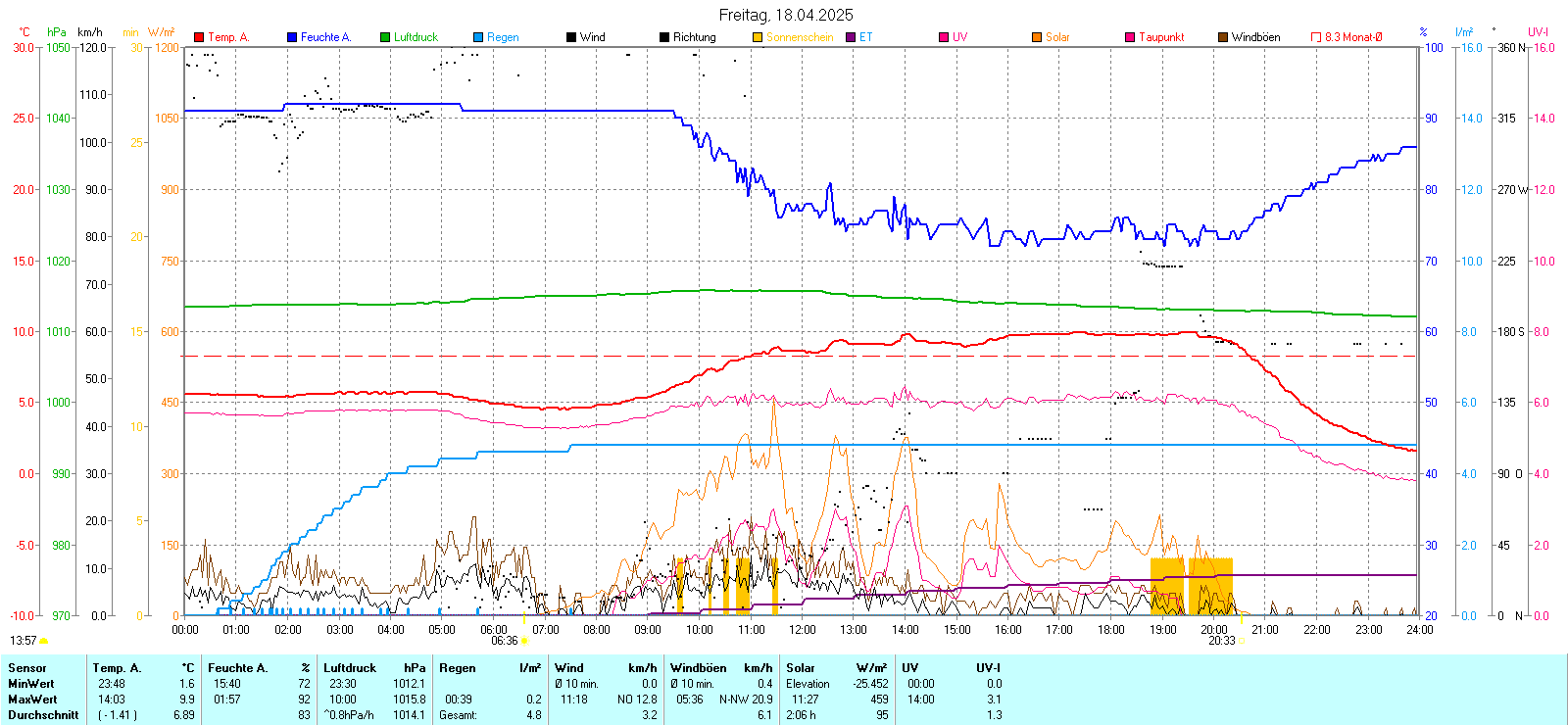Click the sunset icon beside 20:33
The width and height of the screenshot is (1568, 725).
(x=1242, y=641)
